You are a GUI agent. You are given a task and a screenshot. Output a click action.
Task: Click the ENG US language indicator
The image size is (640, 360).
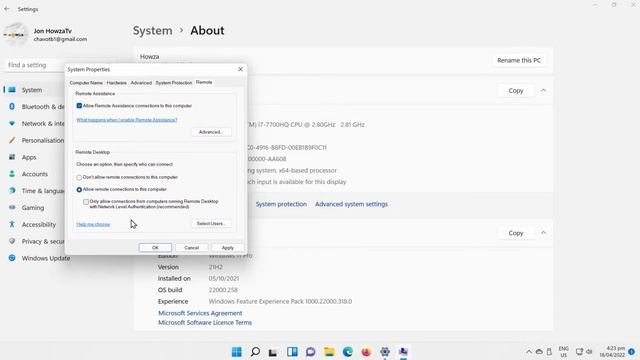click(x=564, y=352)
